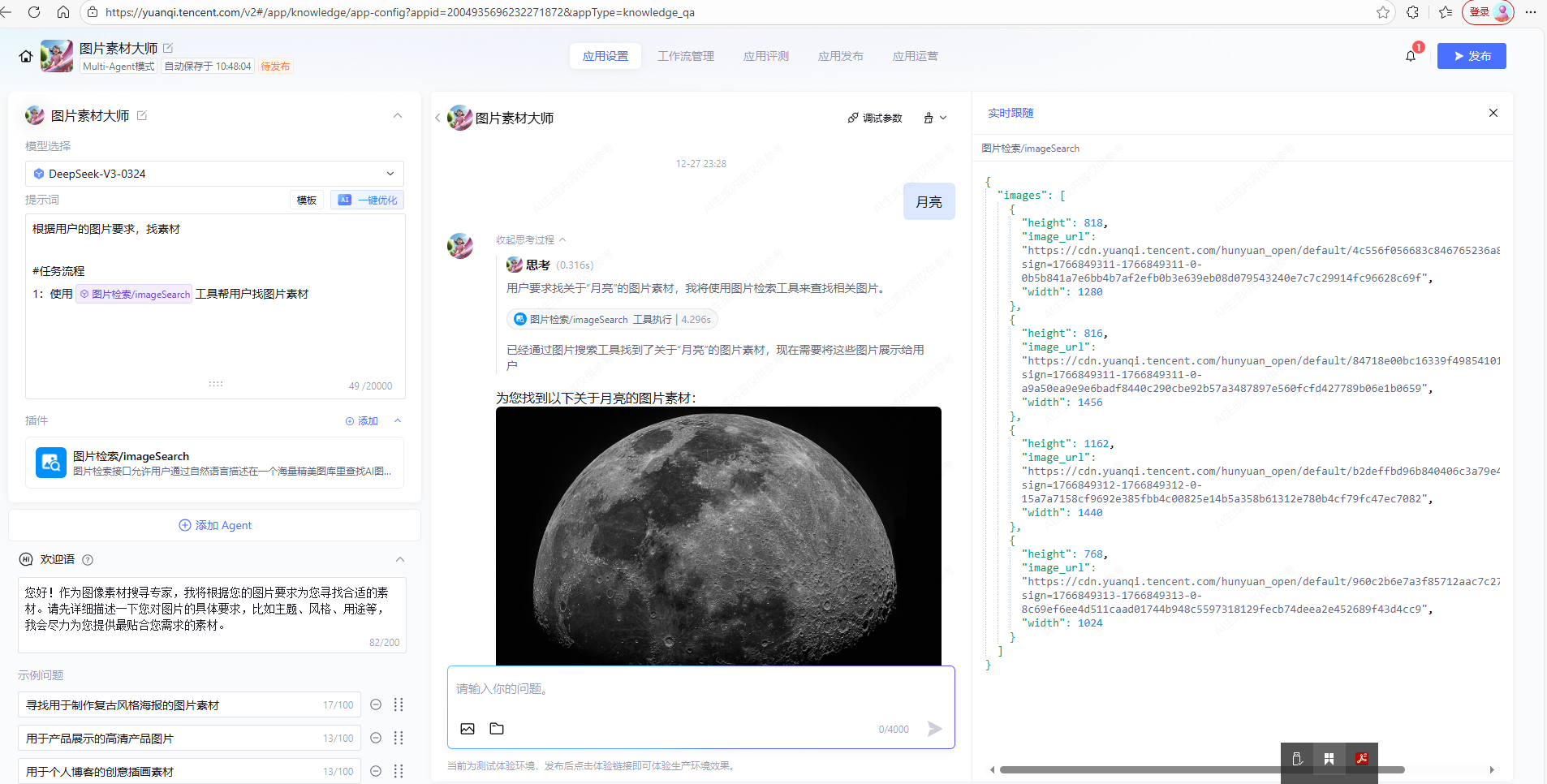
Task: Click the welcome message help icon
Action: coord(88,560)
